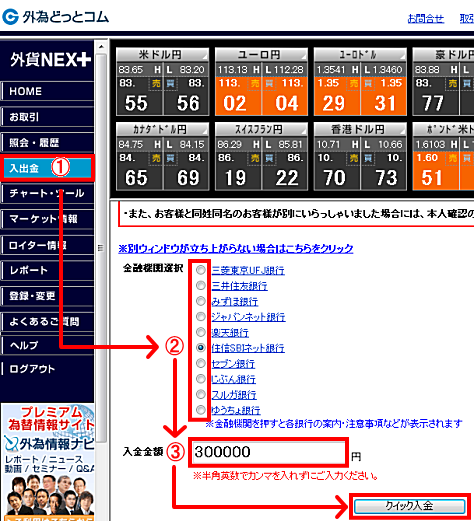The width and height of the screenshot is (474, 521).
Task: Expand the カナダドル円 panel corner triangle
Action: point(205,132)
